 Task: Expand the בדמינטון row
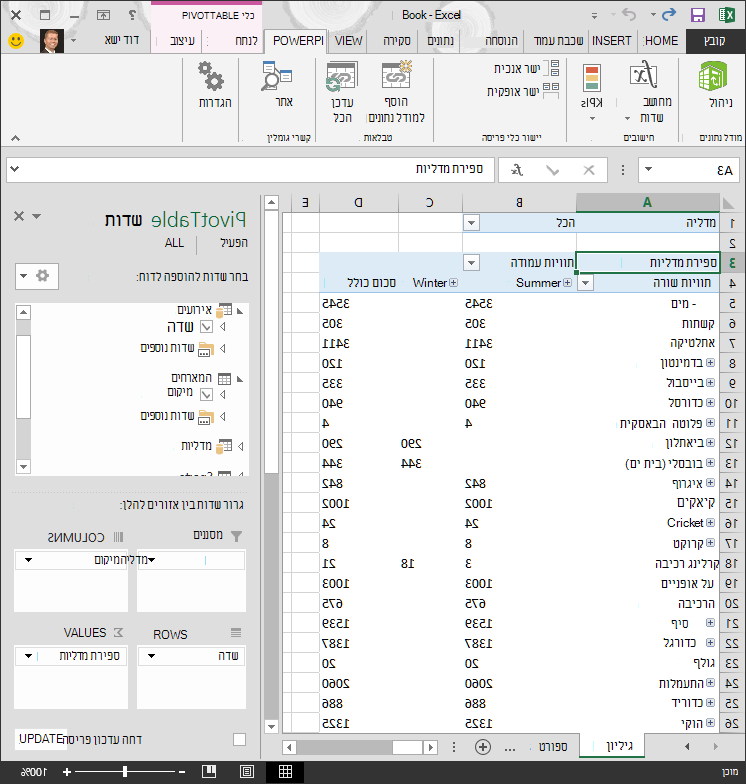pyautogui.click(x=710, y=362)
